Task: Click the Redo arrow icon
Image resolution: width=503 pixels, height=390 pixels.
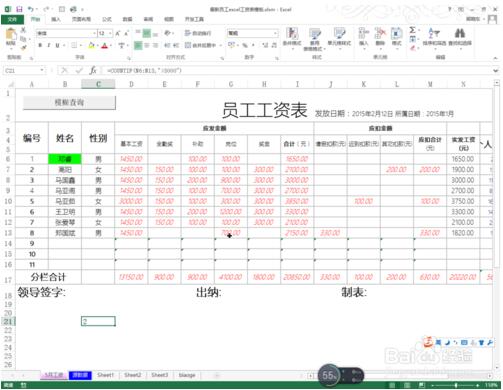Action: [x=47, y=9]
